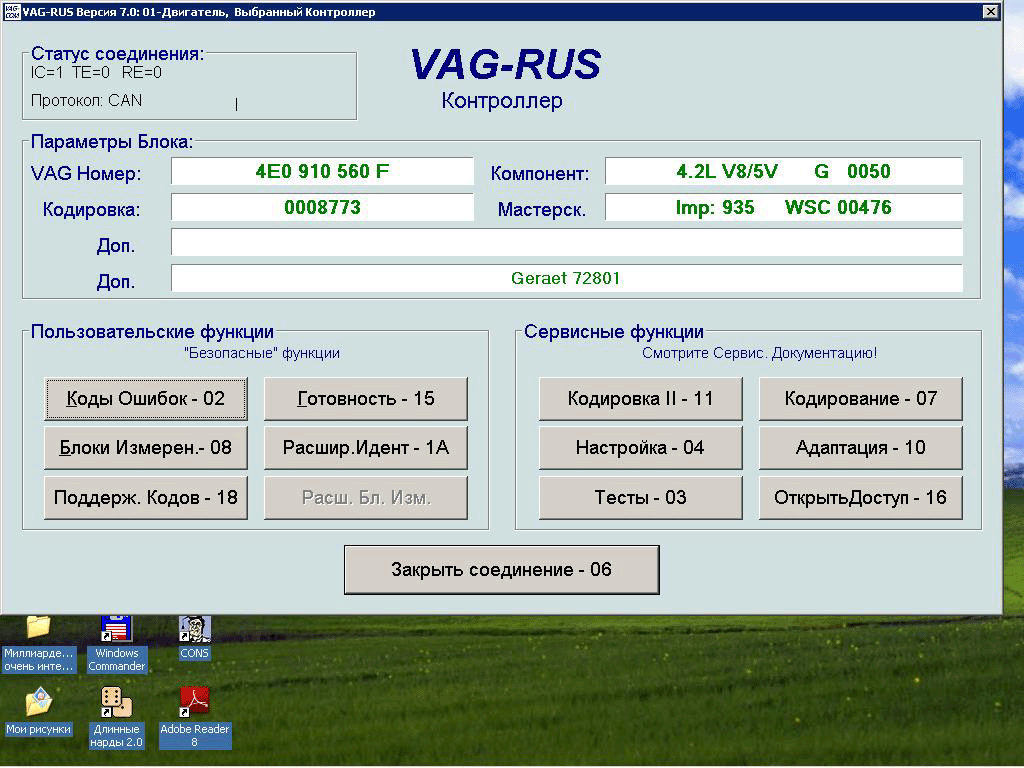The height and width of the screenshot is (768, 1024).
Task: Close connection with Закрыть соединение - 06
Action: [501, 570]
